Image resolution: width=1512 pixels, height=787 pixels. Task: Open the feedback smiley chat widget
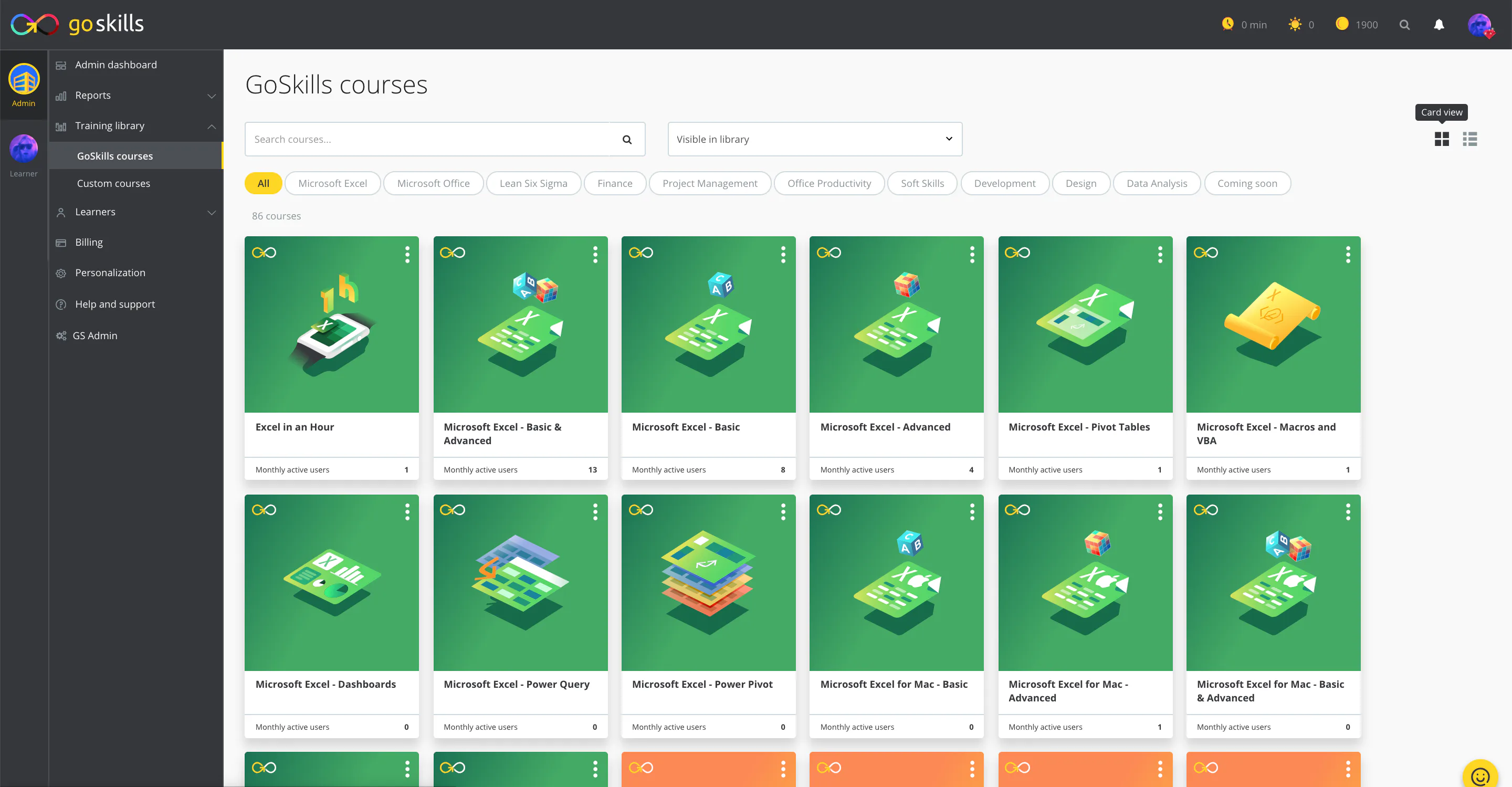(x=1480, y=775)
